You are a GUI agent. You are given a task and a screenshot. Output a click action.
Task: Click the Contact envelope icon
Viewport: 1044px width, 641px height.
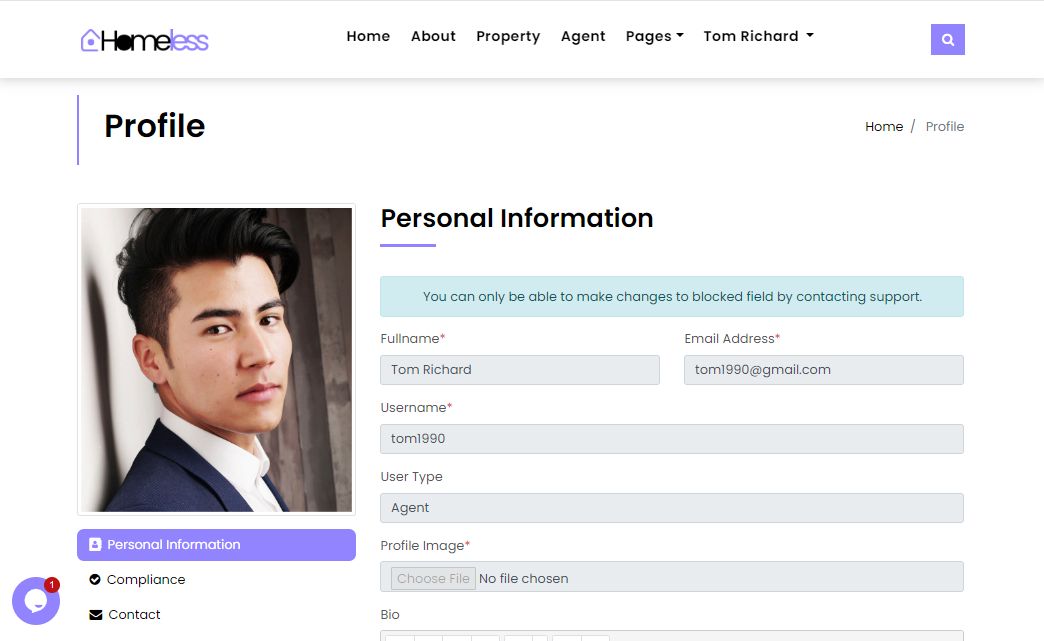coord(96,615)
